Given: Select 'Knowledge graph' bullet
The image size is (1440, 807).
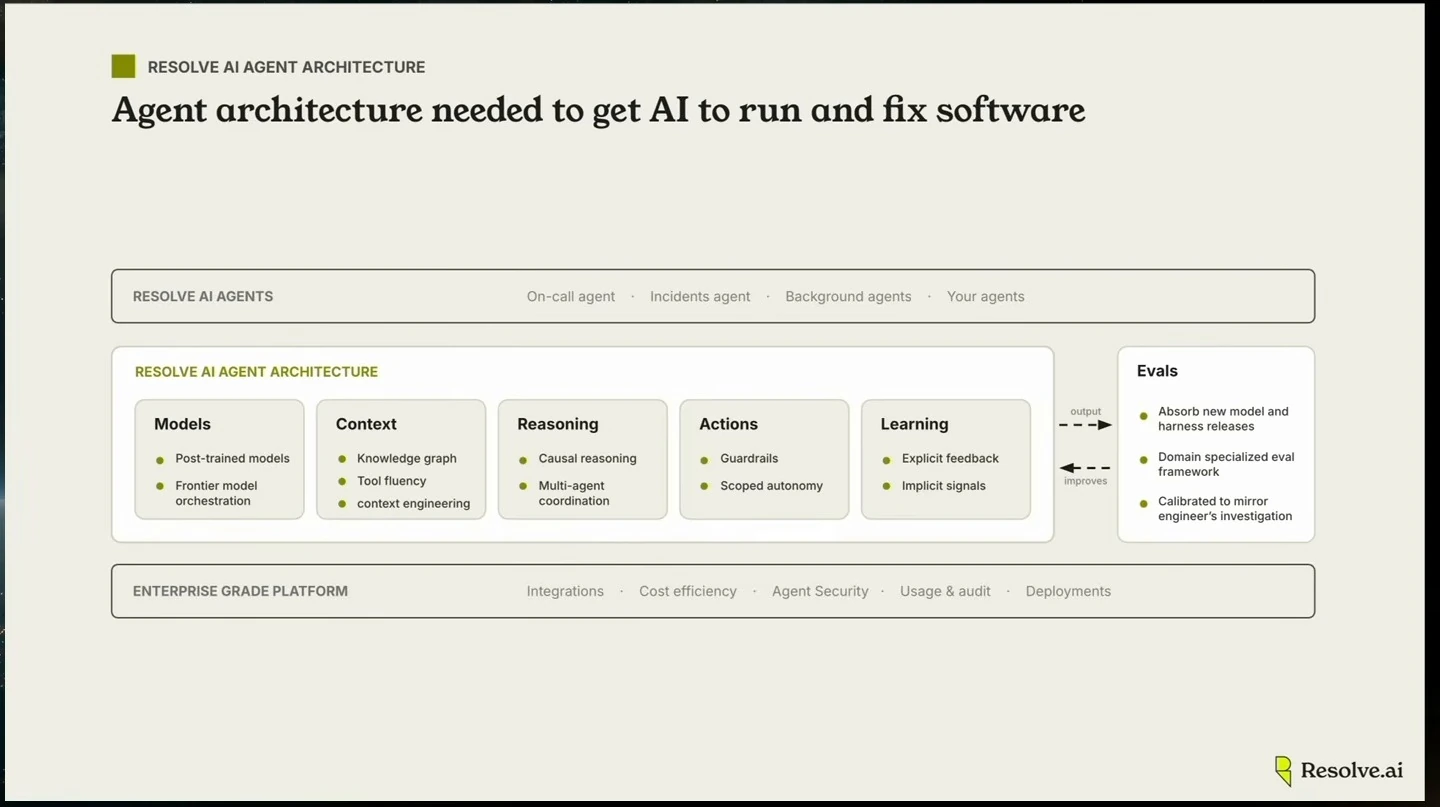Looking at the screenshot, I should point(406,459).
